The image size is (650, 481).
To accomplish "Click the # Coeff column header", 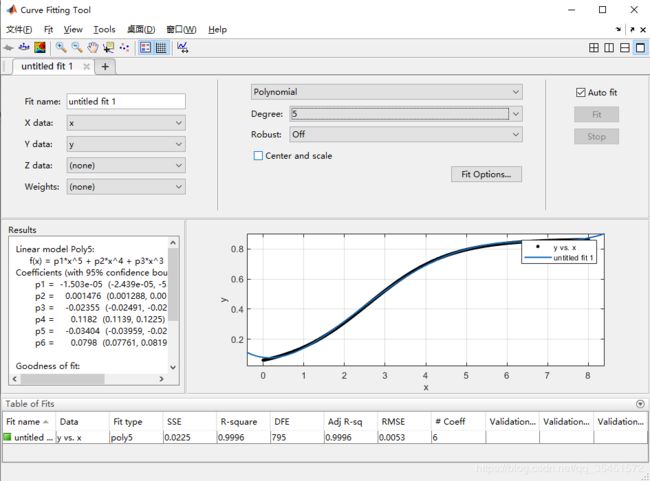I will (458, 422).
